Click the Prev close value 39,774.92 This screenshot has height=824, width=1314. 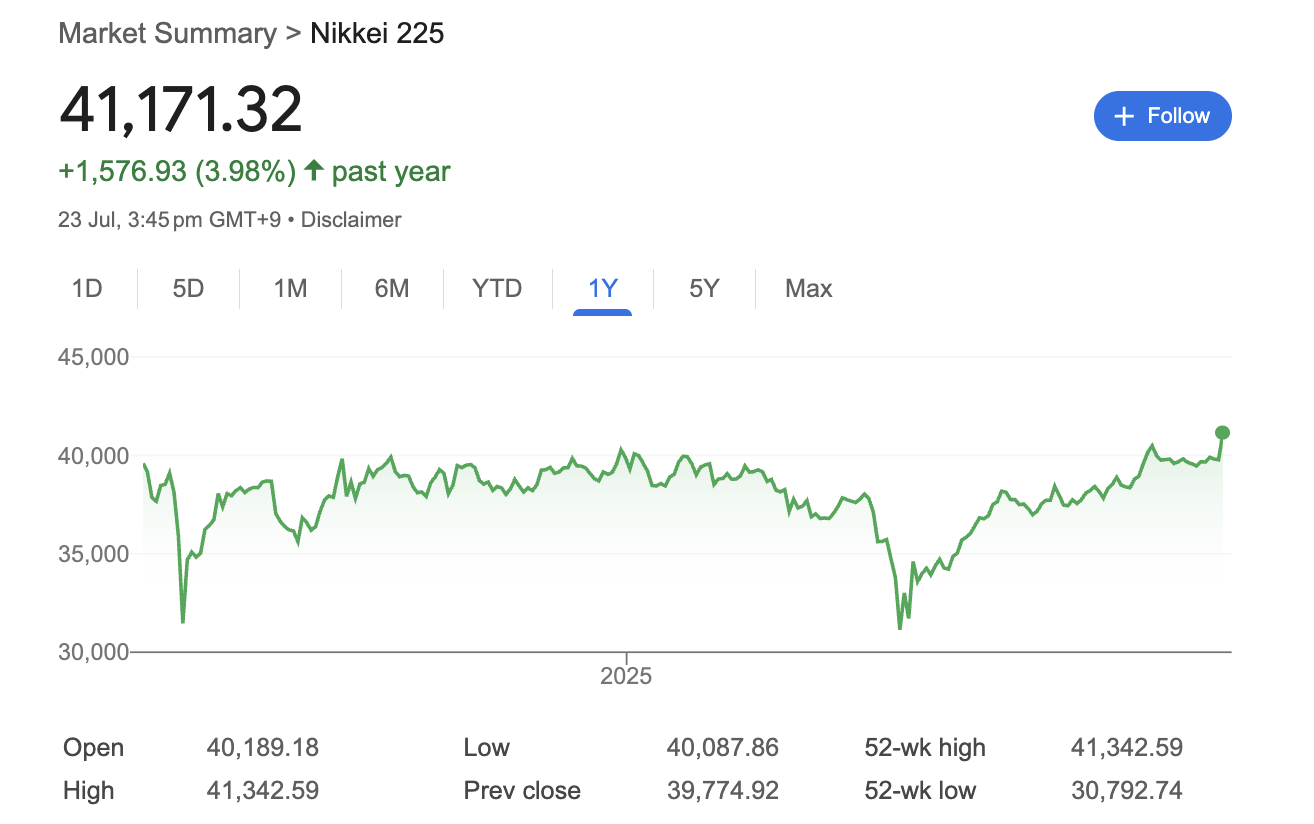(x=722, y=791)
